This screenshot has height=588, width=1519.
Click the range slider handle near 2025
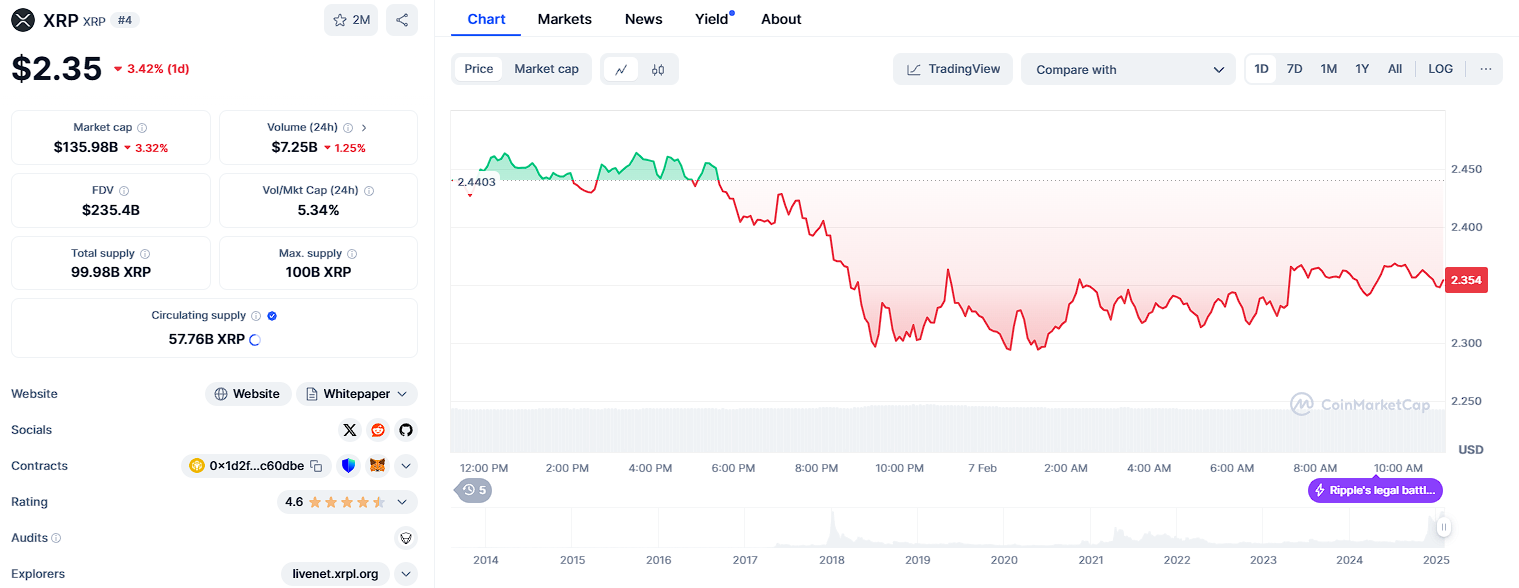(x=1443, y=526)
